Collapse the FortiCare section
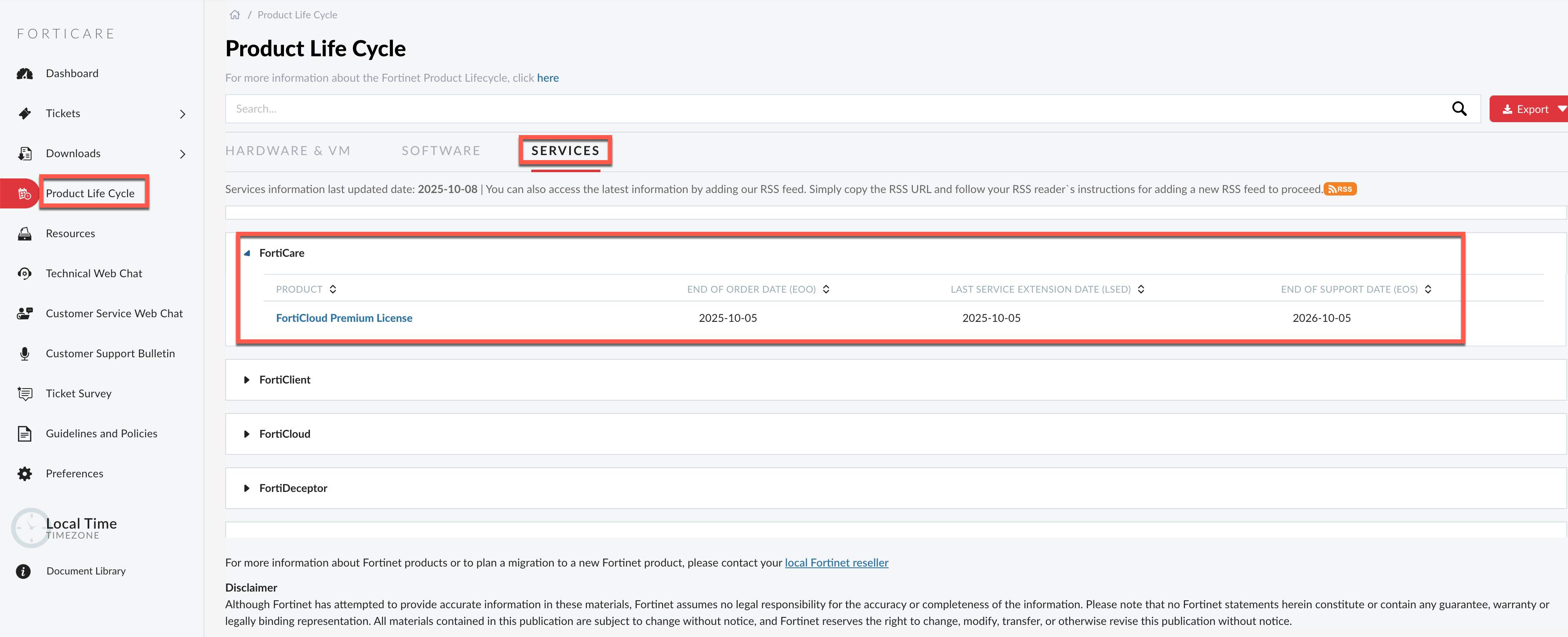1568x637 pixels. coord(247,253)
